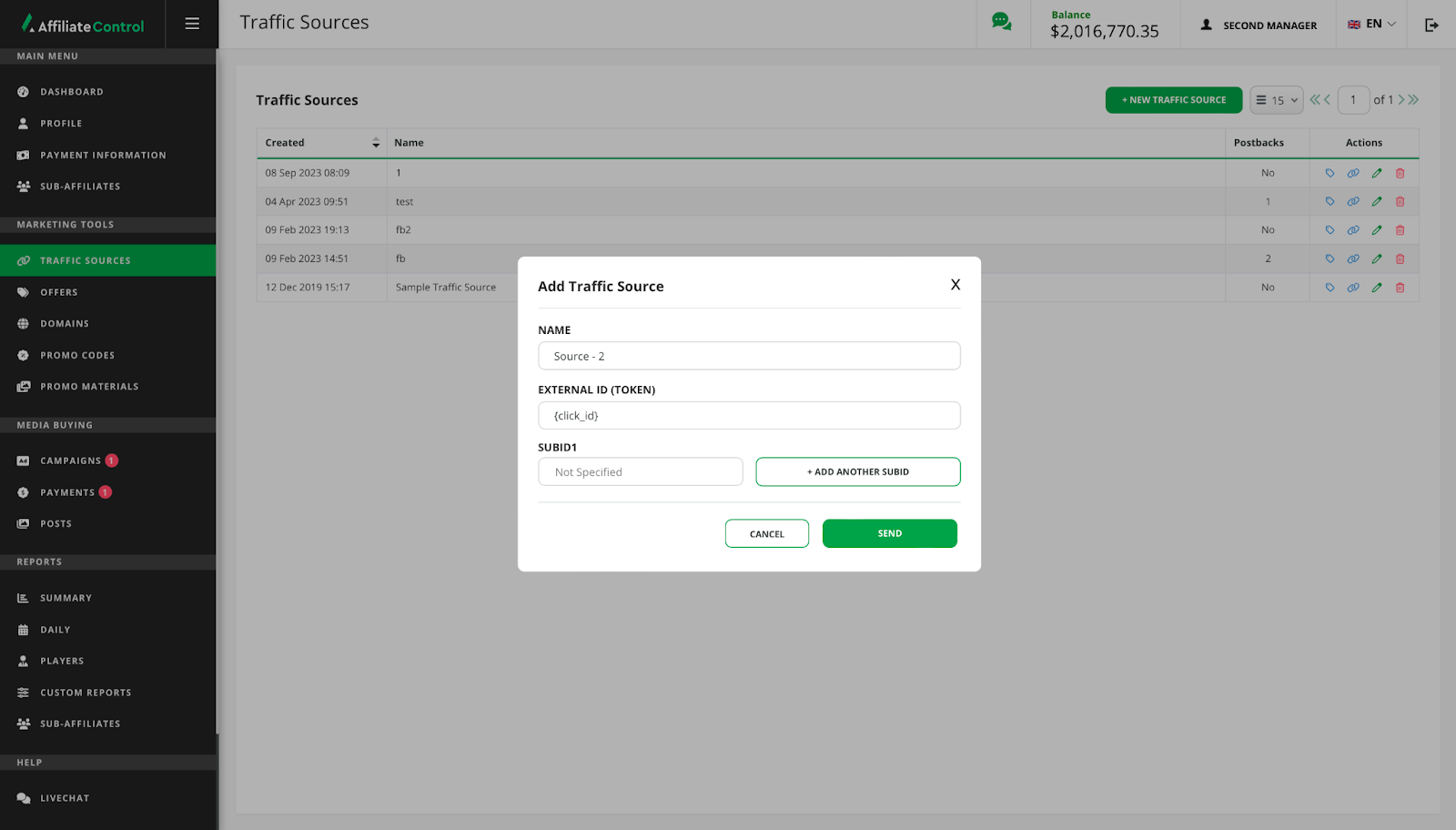This screenshot has width=1456, height=830.
Task: Open Campaigns in the sidebar
Action: pos(70,461)
